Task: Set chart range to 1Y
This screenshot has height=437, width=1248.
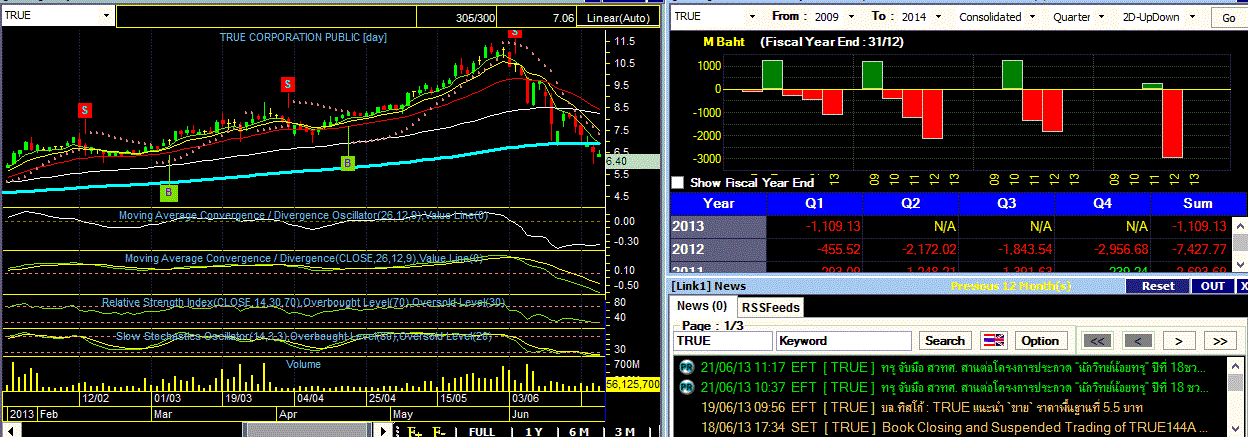Action: click(x=534, y=432)
